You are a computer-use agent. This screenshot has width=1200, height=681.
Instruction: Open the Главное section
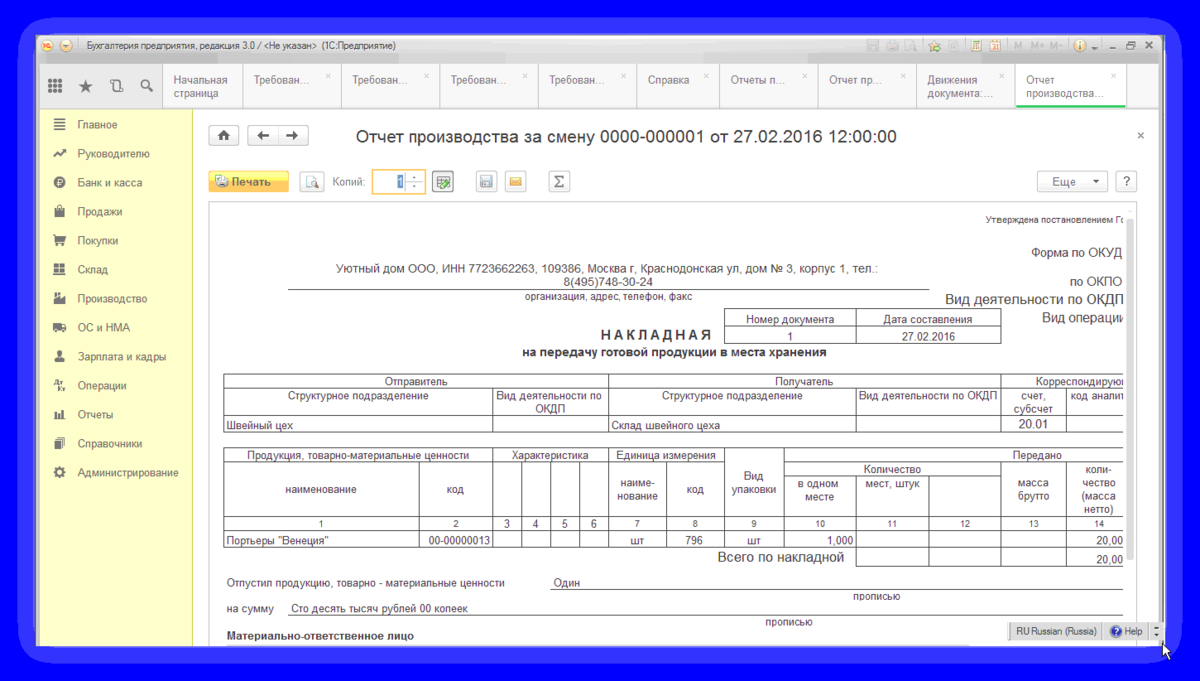click(x=97, y=125)
